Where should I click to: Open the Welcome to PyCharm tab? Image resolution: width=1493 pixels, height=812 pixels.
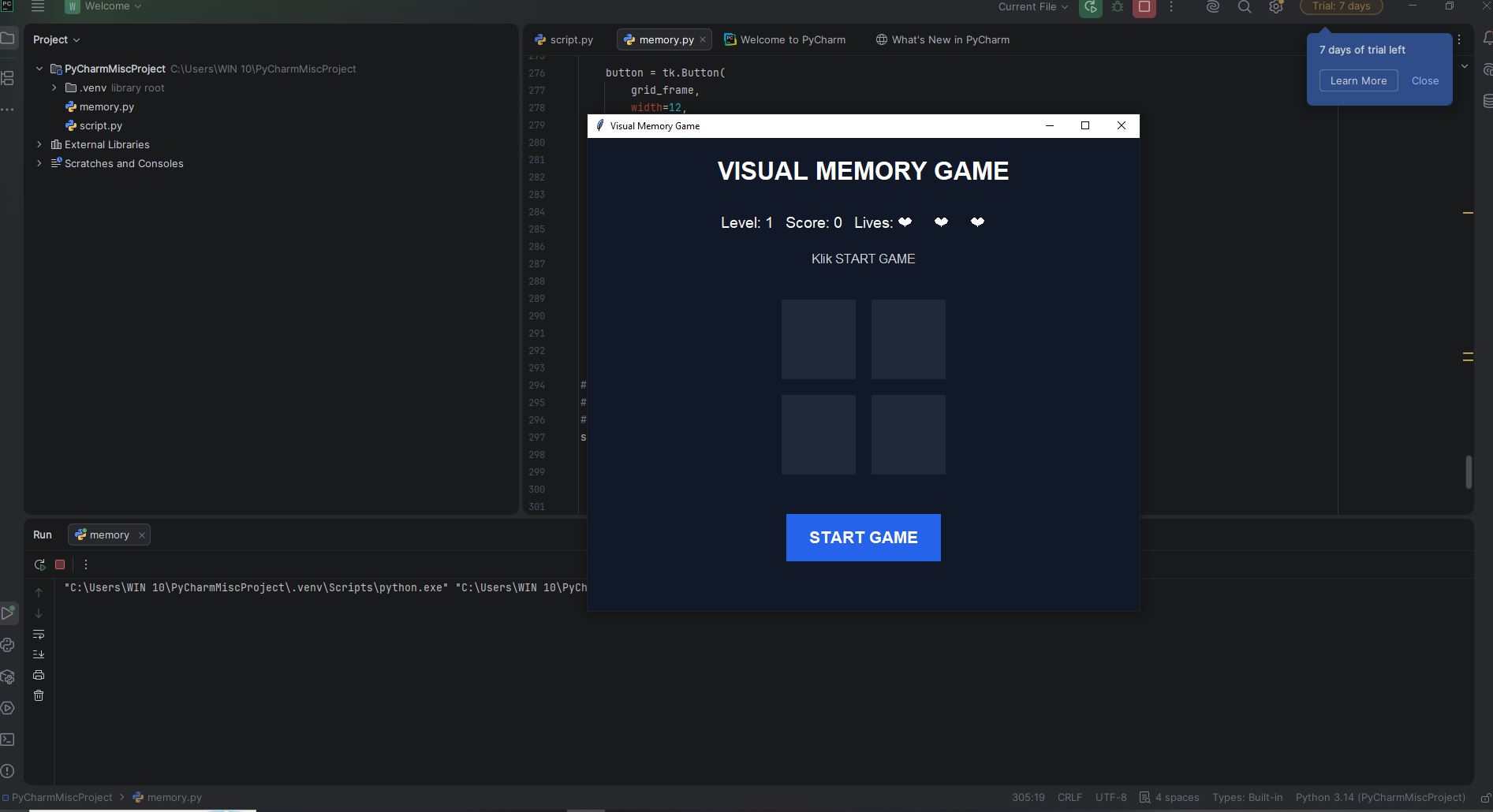pos(785,39)
